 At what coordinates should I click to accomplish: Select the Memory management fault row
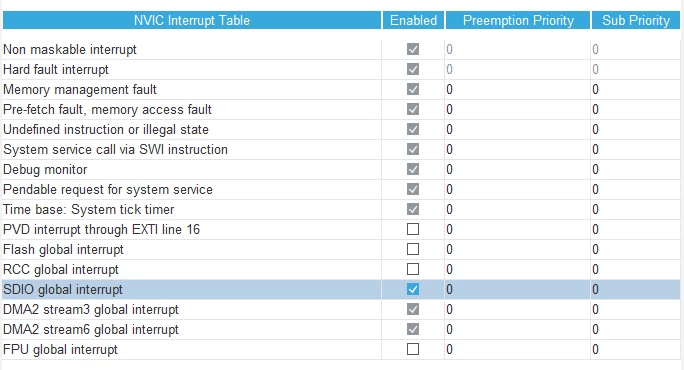[341, 89]
